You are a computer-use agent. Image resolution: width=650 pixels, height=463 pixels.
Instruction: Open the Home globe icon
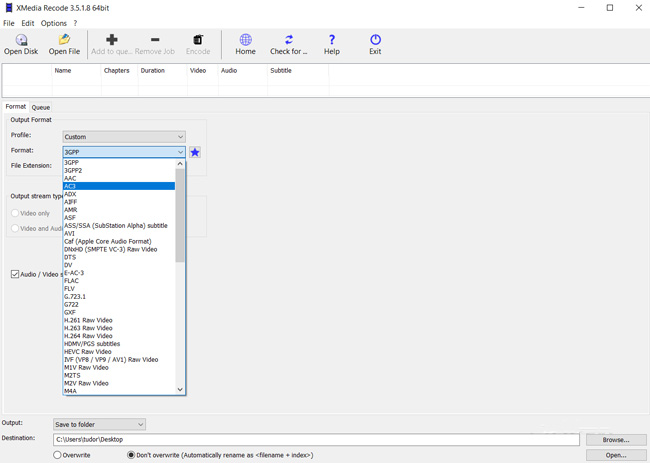point(245,39)
